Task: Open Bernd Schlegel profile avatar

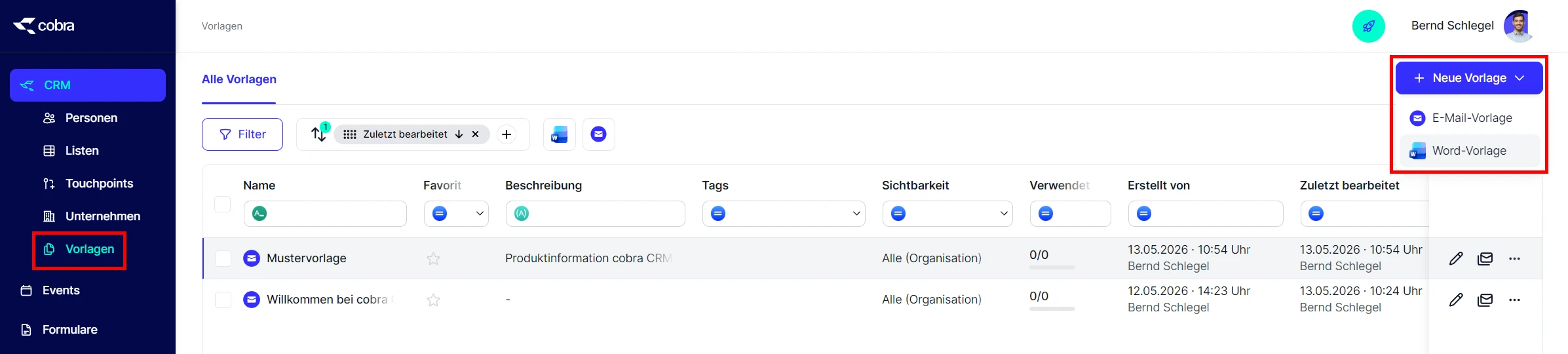Action: [x=1519, y=26]
